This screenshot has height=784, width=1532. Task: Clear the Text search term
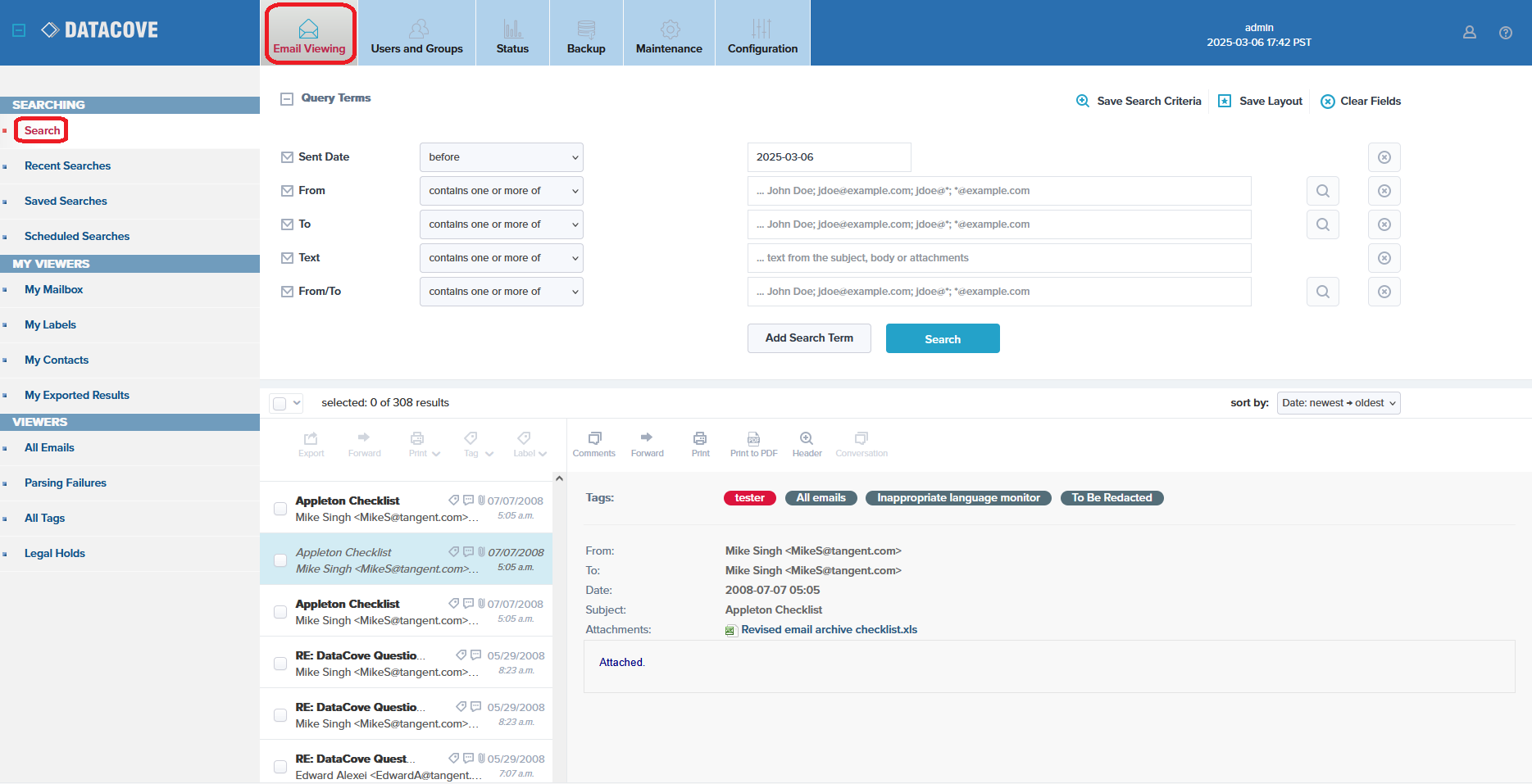coord(1384,258)
